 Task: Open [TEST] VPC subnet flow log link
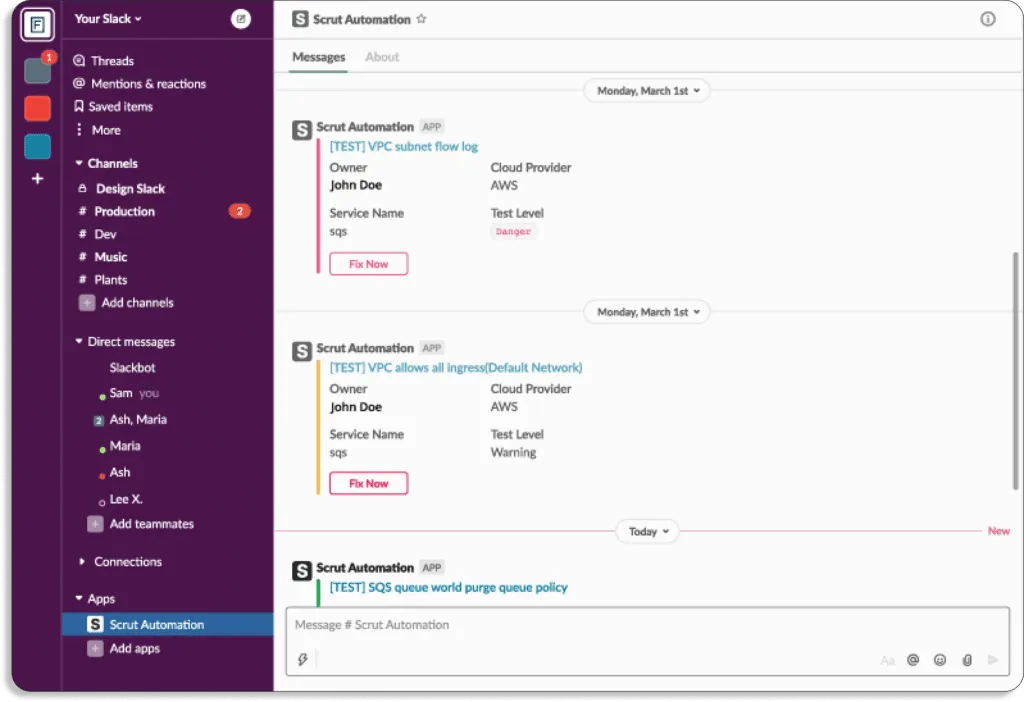click(404, 146)
